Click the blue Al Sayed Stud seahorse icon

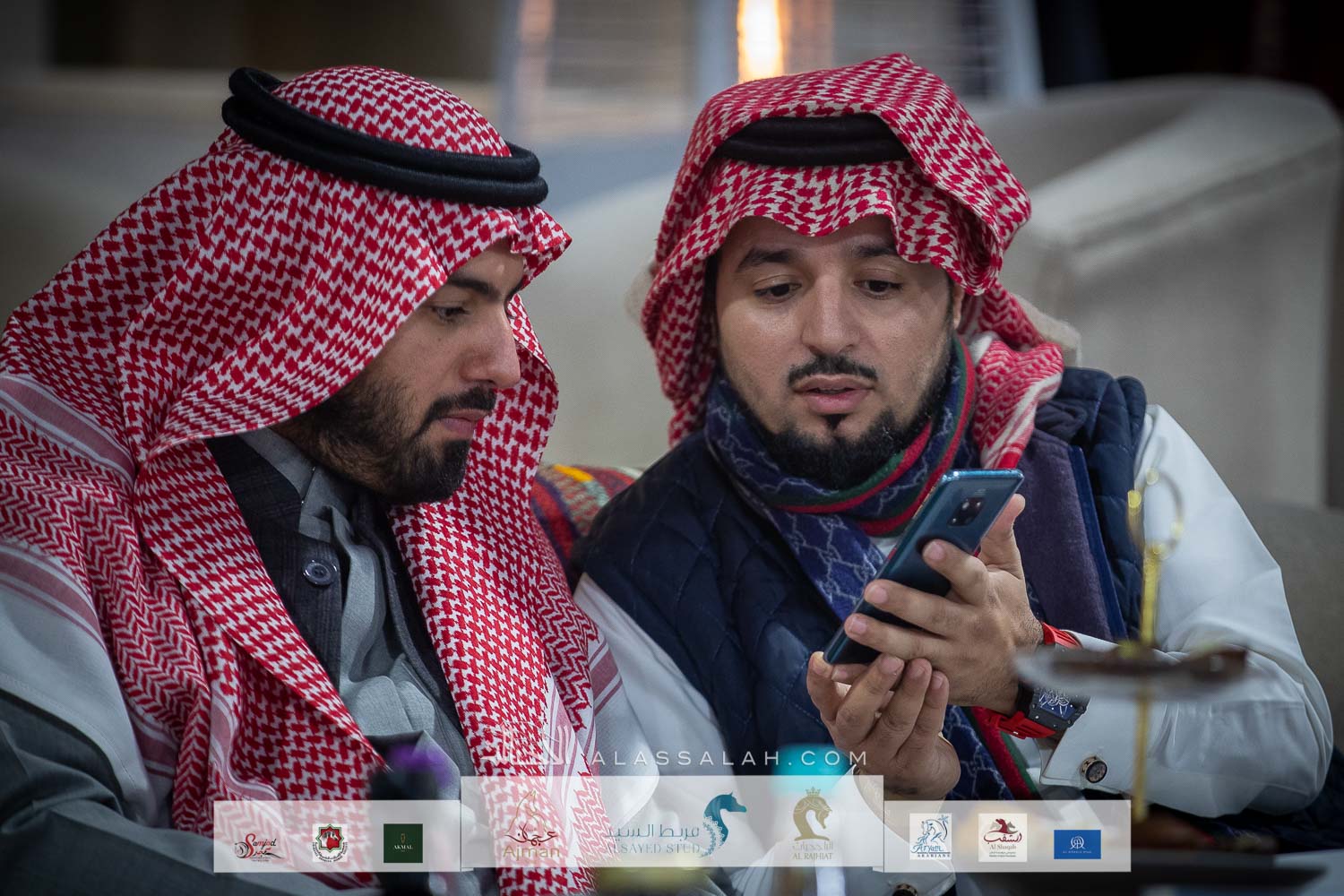(x=724, y=823)
